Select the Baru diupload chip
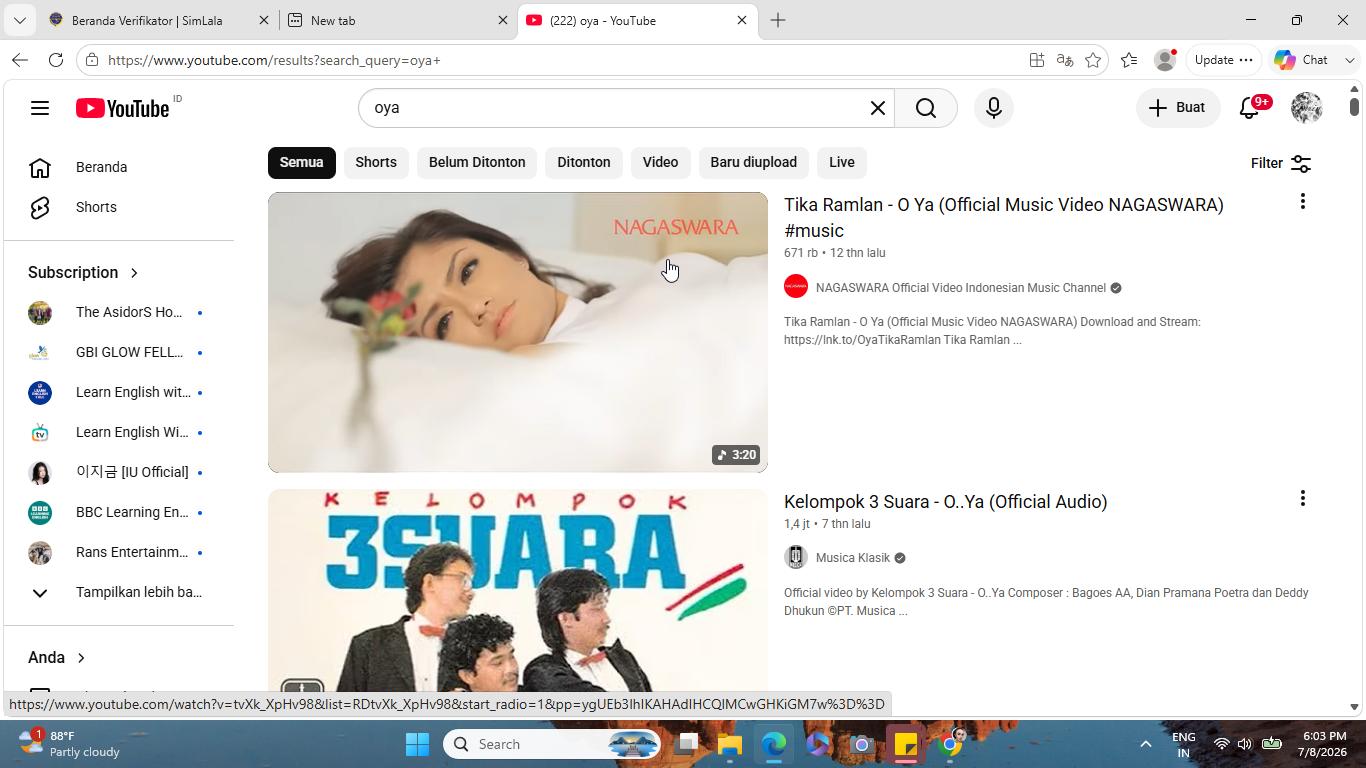The height and width of the screenshot is (768, 1366). pyautogui.click(x=754, y=162)
